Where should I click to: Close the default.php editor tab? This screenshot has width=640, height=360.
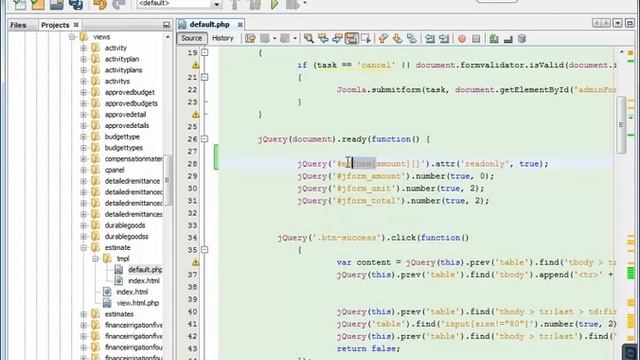pyautogui.click(x=240, y=25)
